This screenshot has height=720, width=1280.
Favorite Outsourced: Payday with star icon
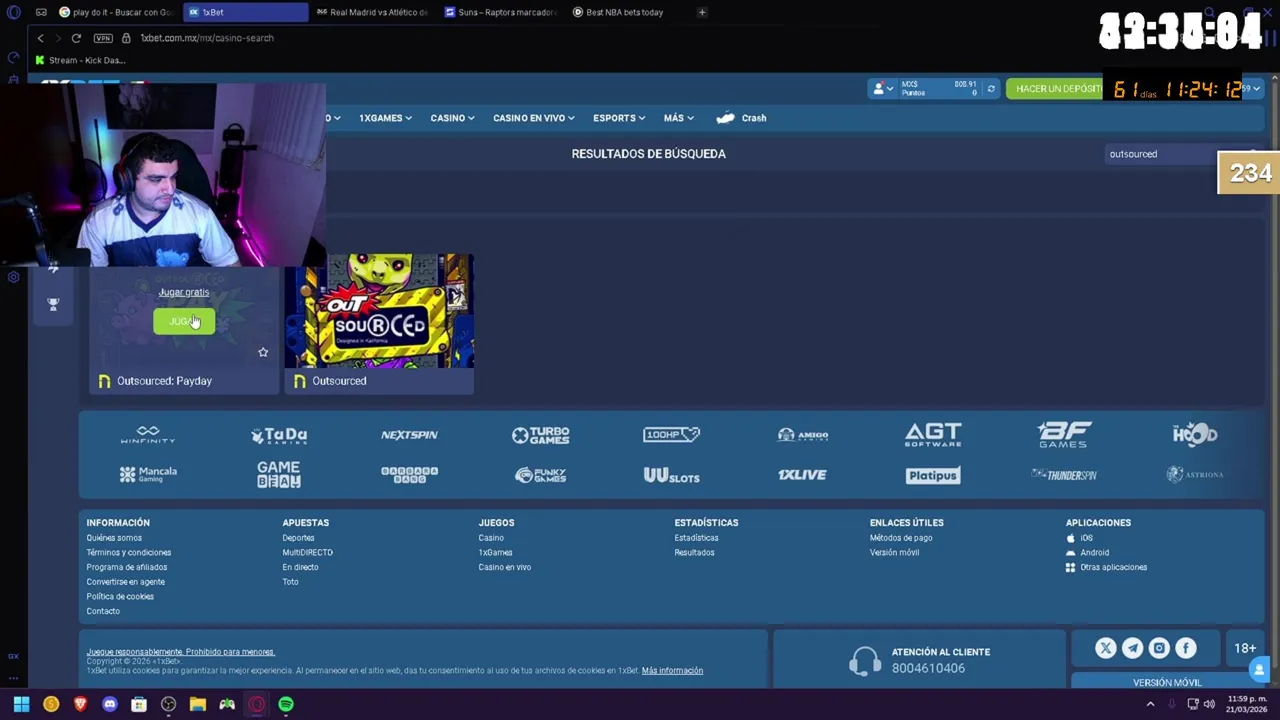[263, 352]
